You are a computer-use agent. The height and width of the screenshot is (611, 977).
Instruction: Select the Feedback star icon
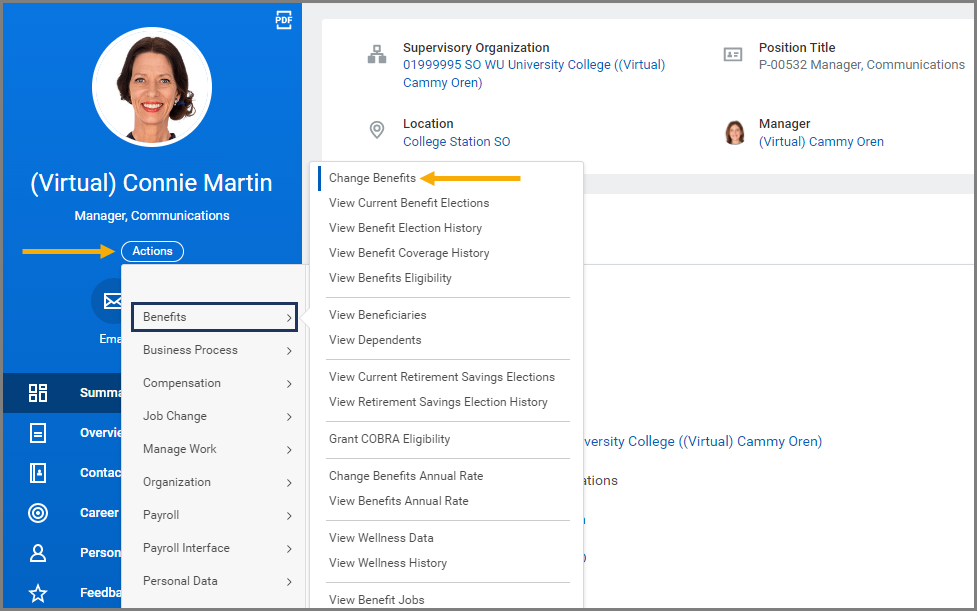click(x=38, y=593)
